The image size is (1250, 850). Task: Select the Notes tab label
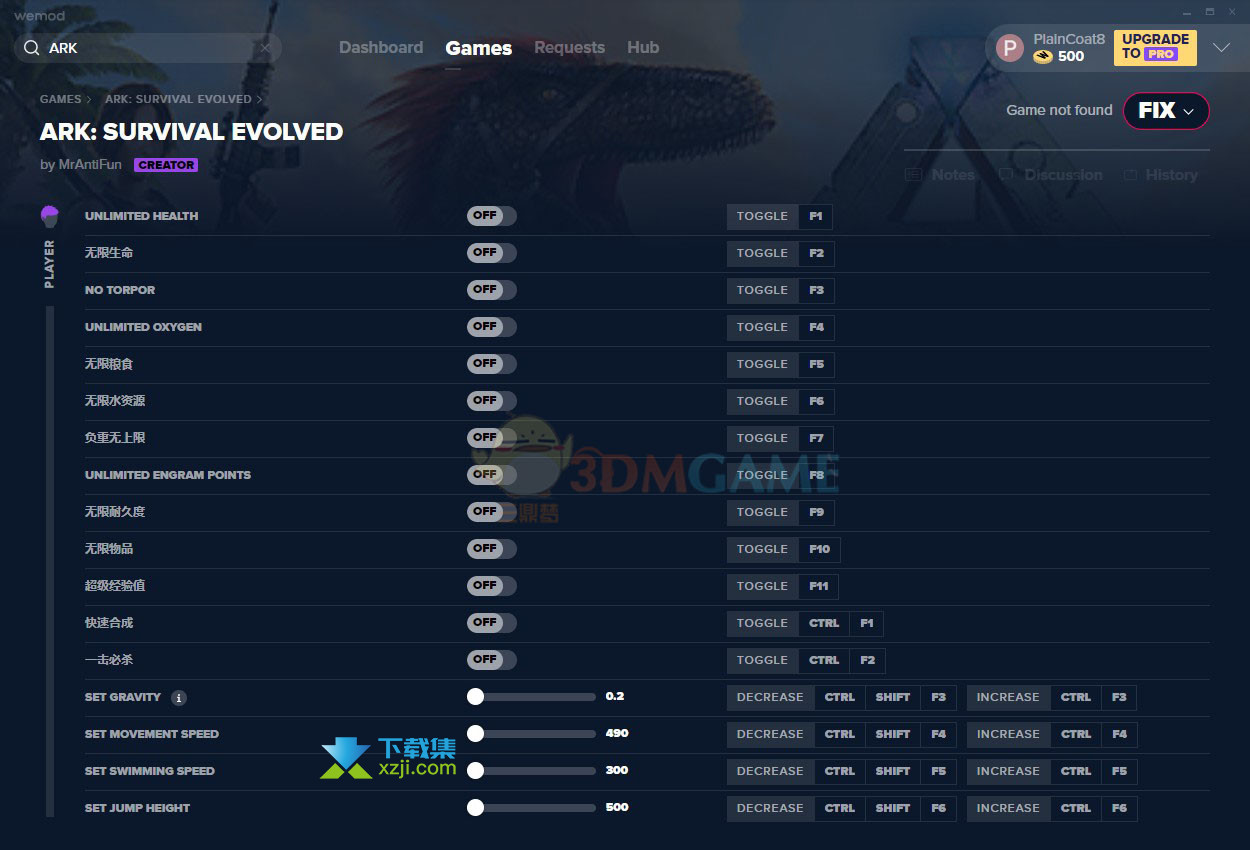pyautogui.click(x=953, y=175)
